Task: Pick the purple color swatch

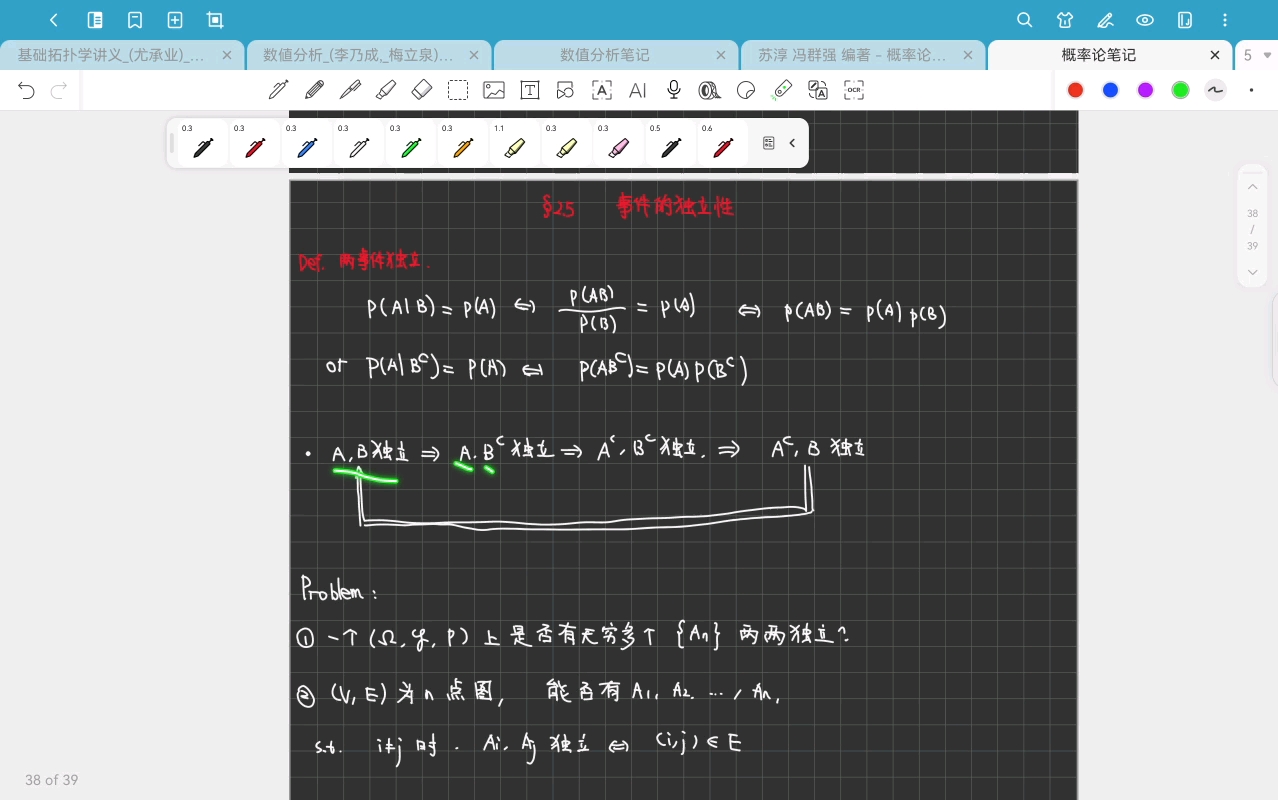Action: [1145, 90]
